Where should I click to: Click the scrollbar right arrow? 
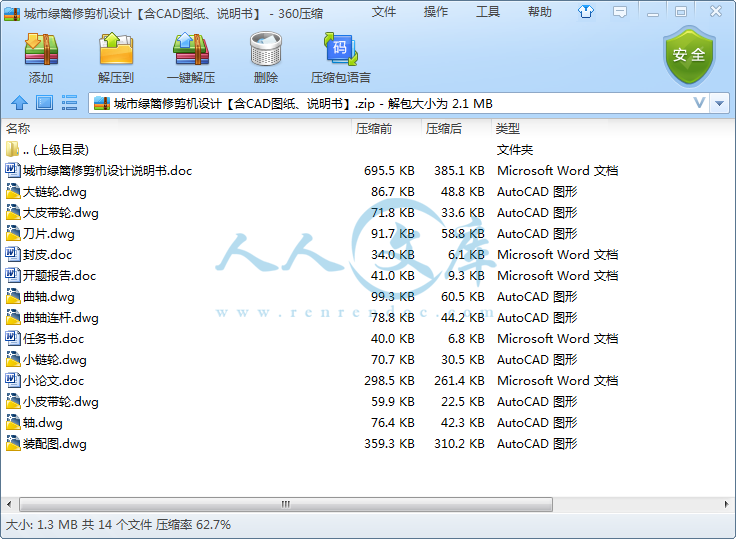click(x=727, y=505)
